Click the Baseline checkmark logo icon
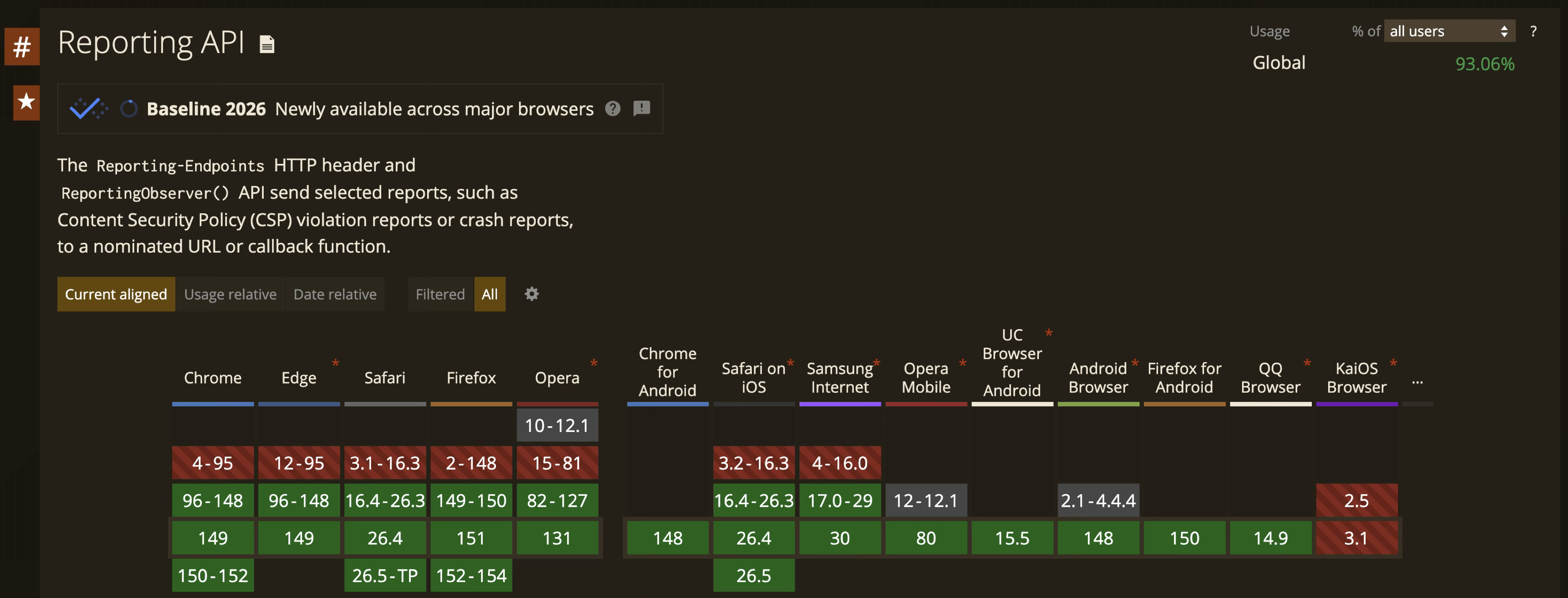The width and height of the screenshot is (1568, 598). pos(89,109)
